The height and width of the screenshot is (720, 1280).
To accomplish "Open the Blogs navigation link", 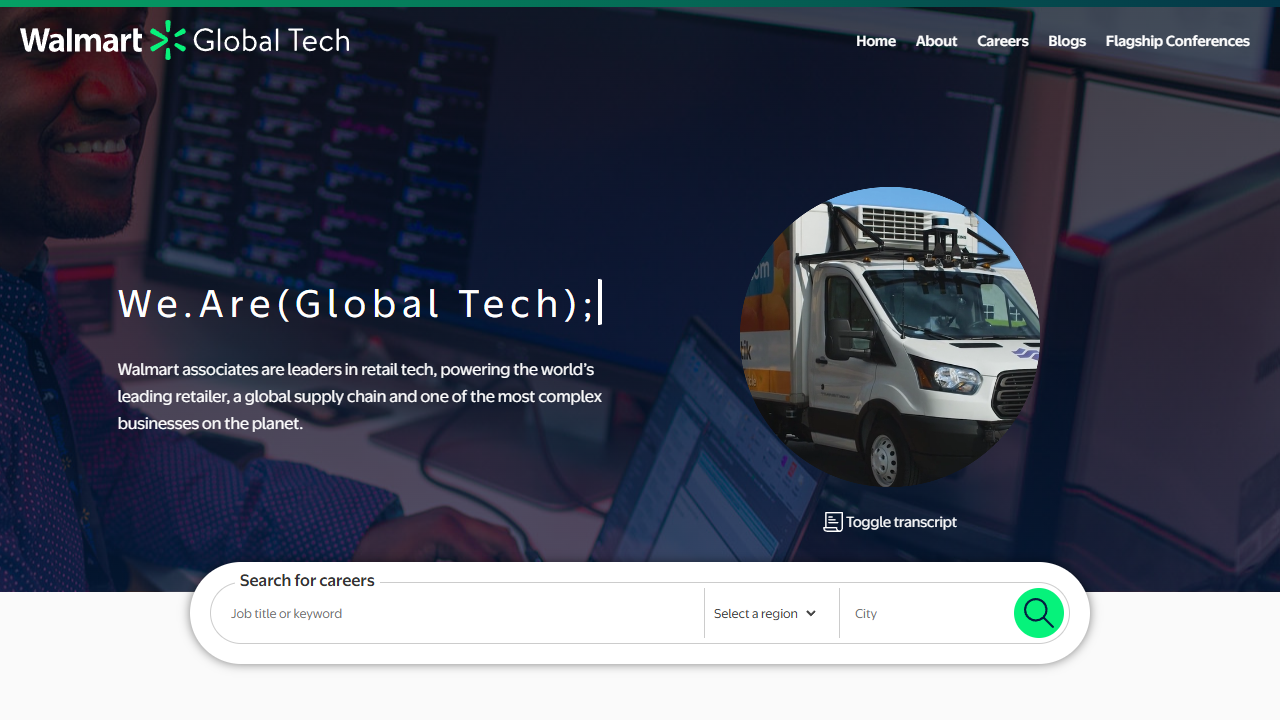I will pos(1066,41).
